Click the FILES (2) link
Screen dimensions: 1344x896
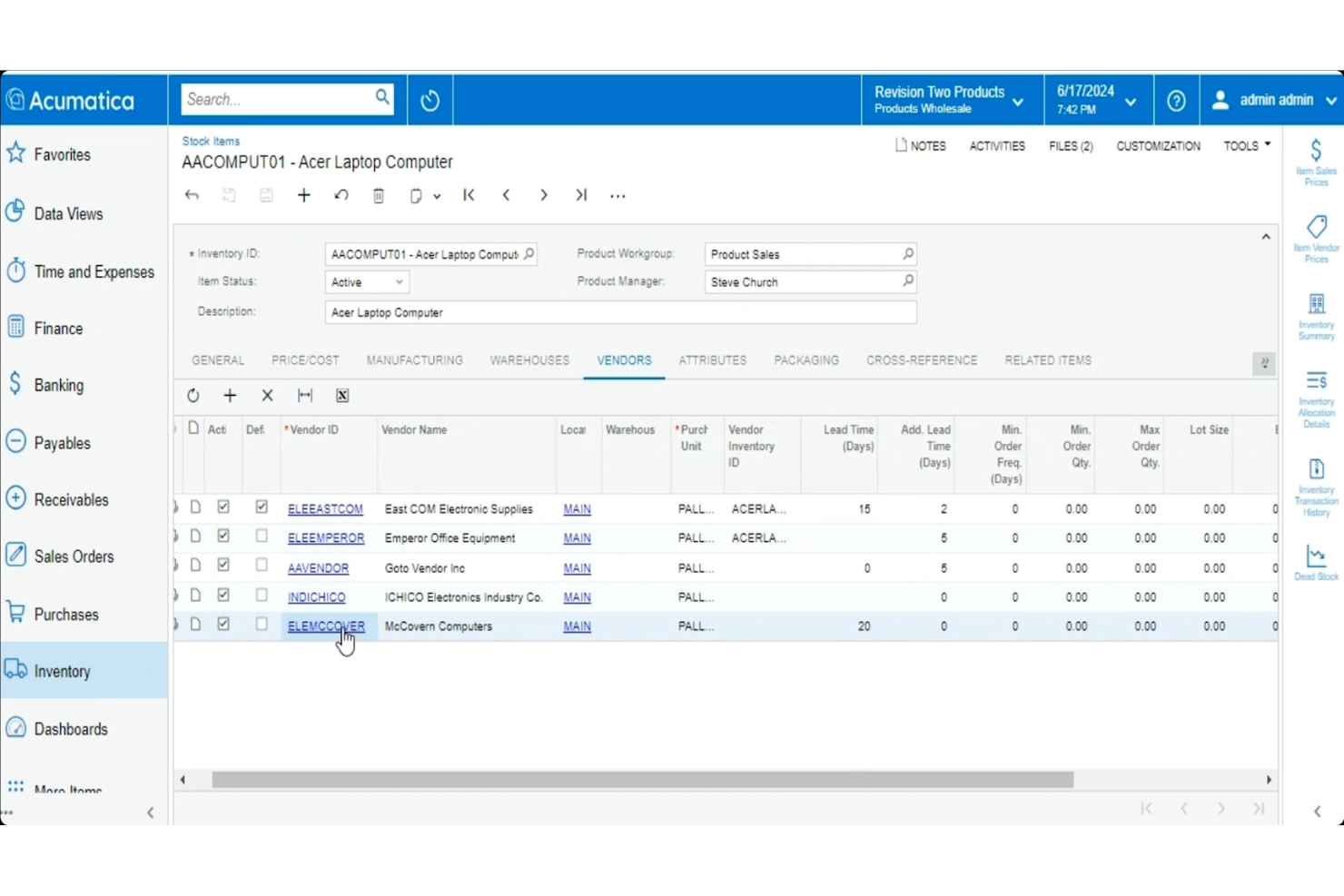tap(1070, 145)
